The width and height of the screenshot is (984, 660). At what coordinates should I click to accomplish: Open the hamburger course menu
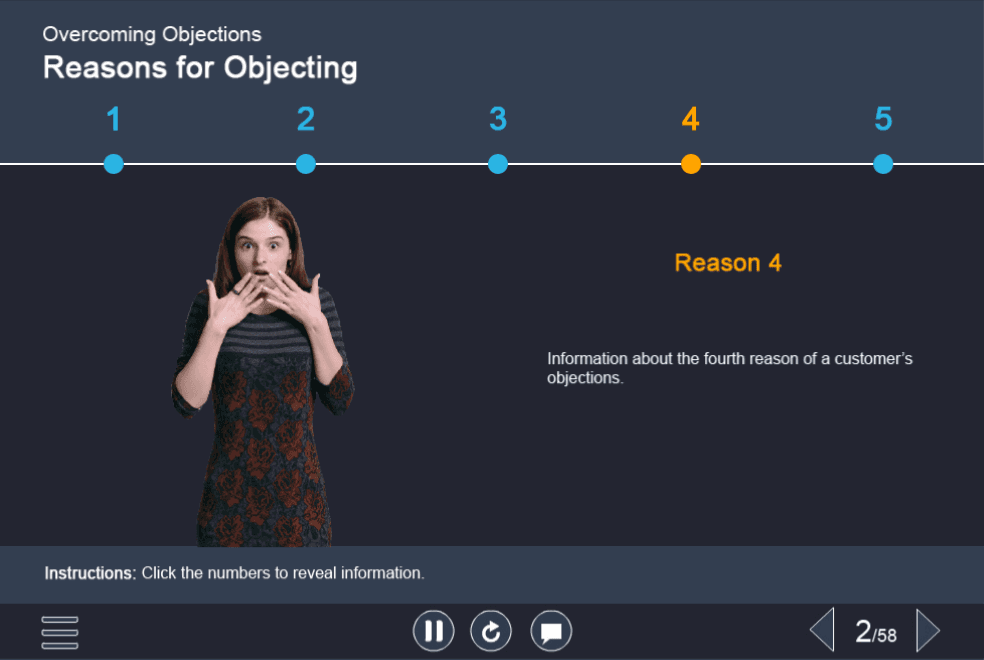pyautogui.click(x=59, y=632)
